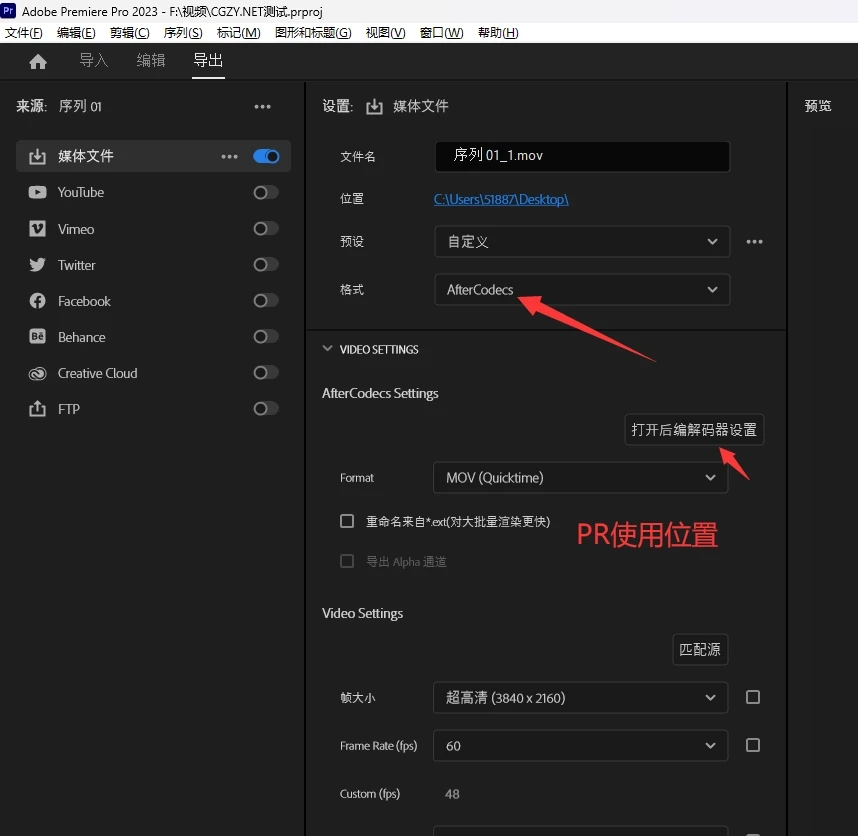The image size is (858, 836).
Task: Click the 打开后编解码器设置 button
Action: point(694,429)
